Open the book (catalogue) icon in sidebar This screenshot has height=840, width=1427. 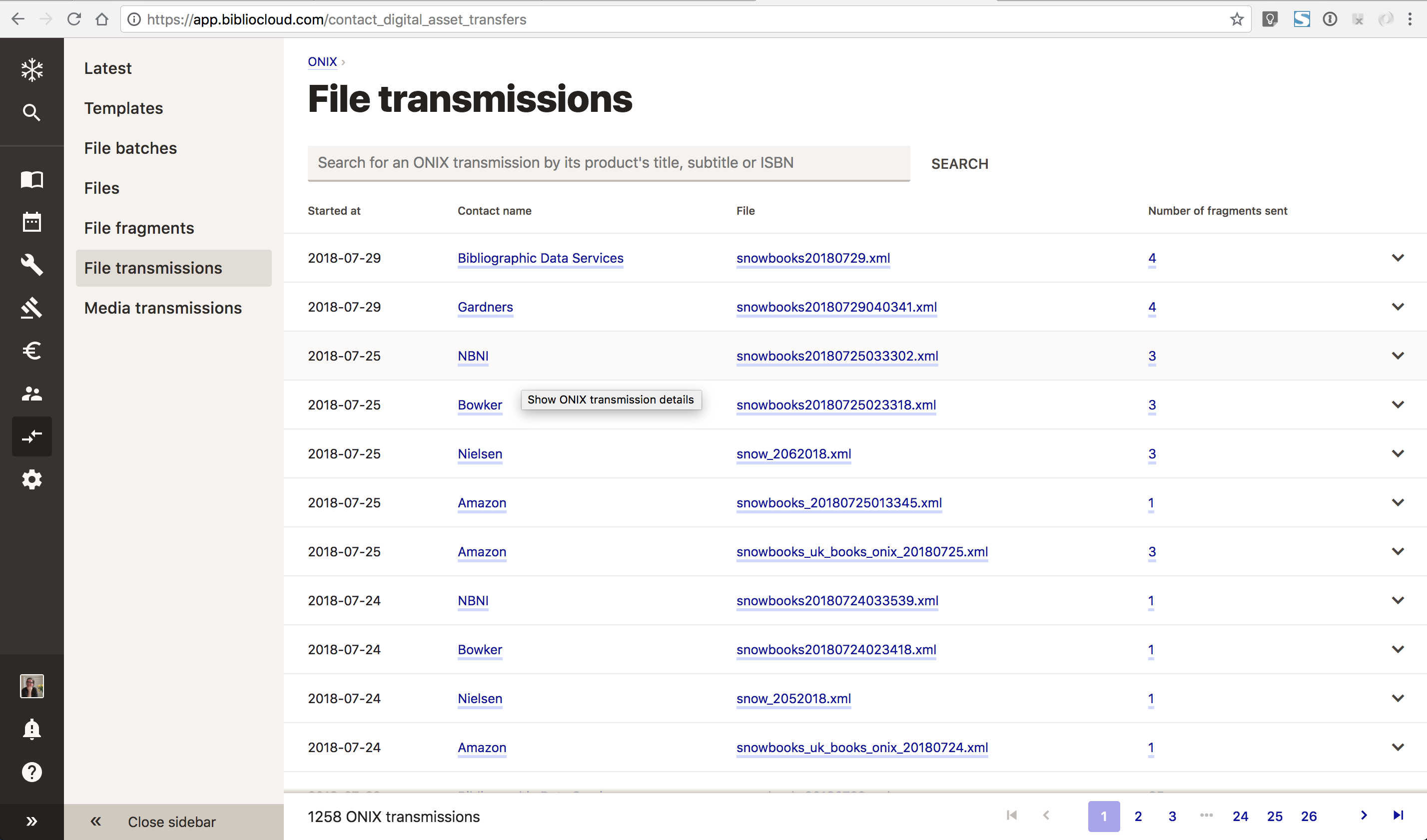[31, 180]
